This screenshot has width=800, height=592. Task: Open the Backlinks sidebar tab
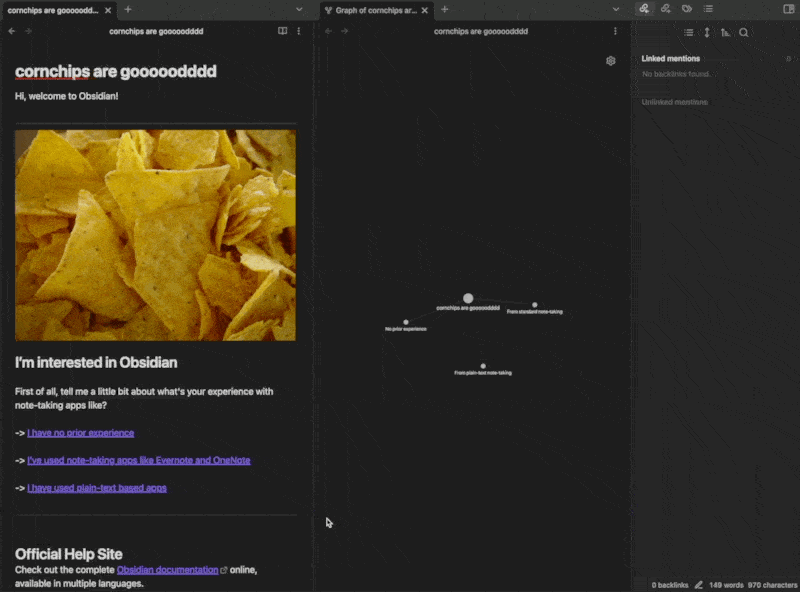[644, 9]
